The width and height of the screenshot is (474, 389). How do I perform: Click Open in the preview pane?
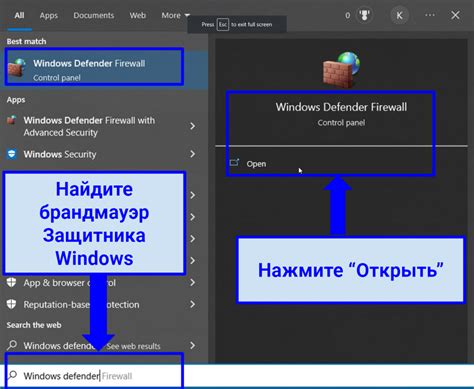(256, 164)
